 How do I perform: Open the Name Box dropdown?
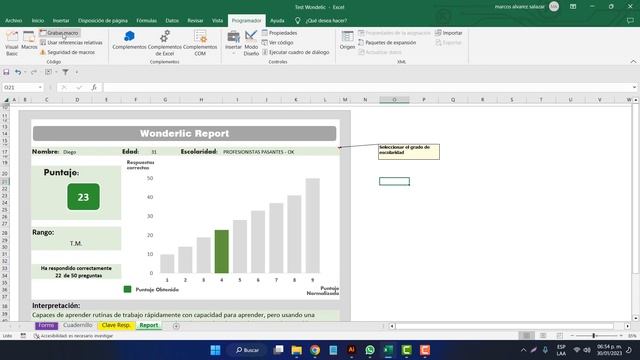[x=40, y=87]
